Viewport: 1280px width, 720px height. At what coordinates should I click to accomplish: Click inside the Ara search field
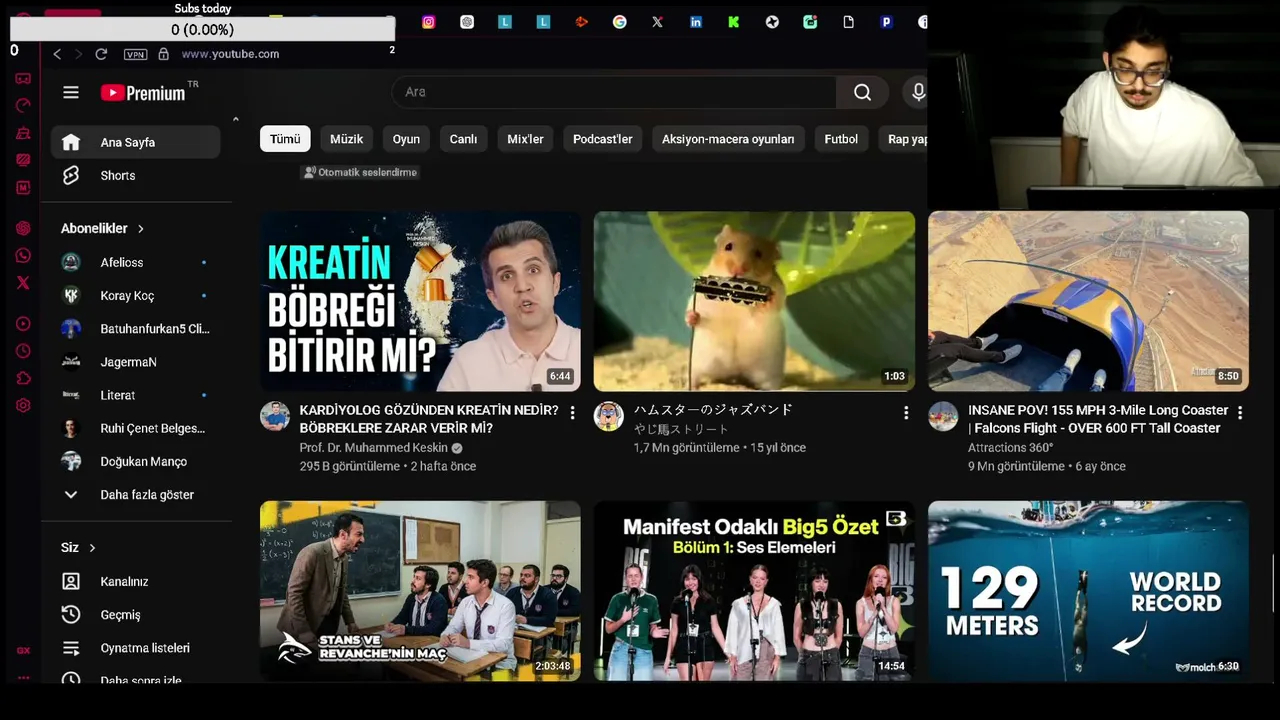coord(614,92)
